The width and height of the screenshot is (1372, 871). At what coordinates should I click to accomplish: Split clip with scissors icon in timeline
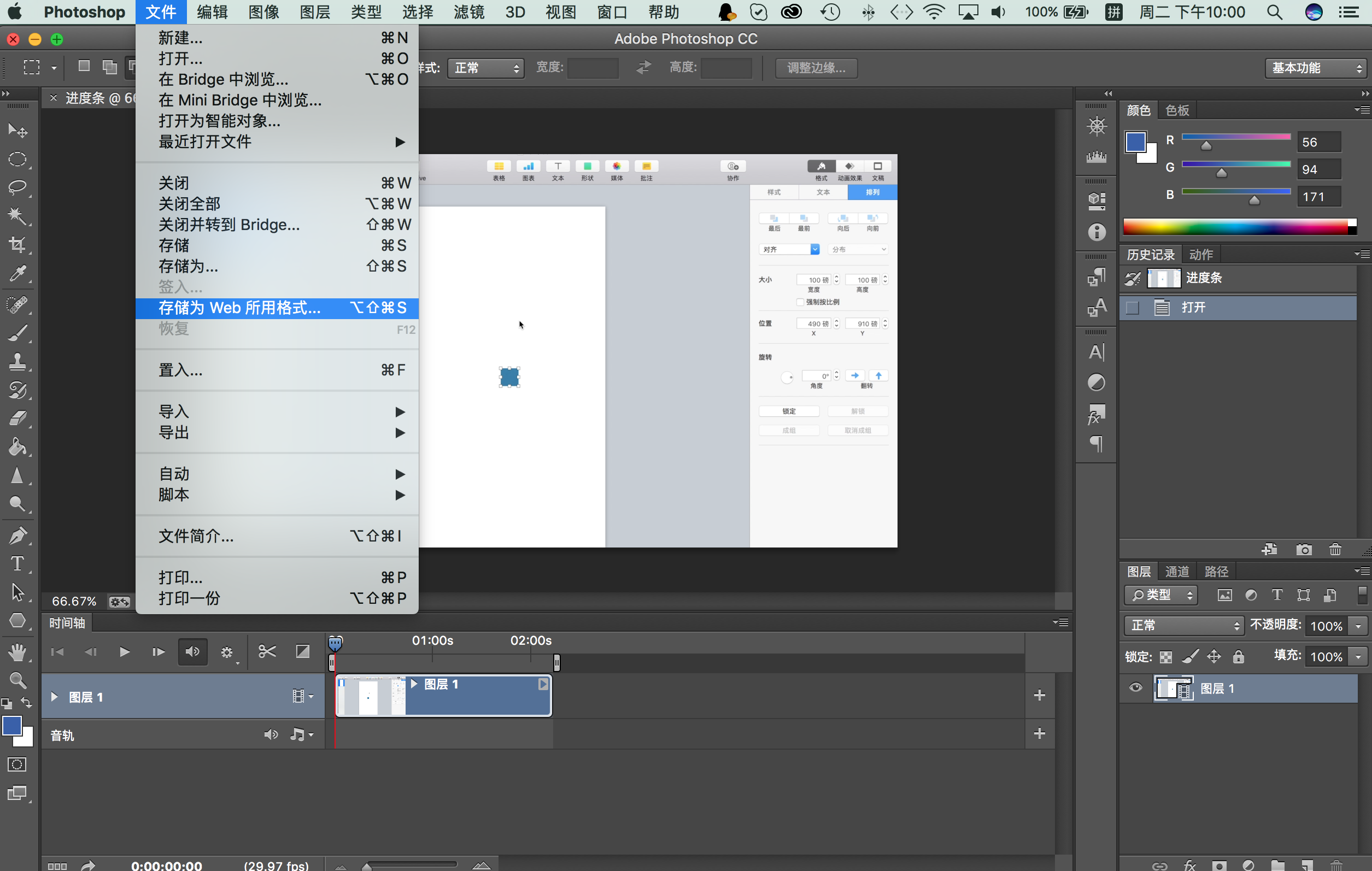tap(267, 652)
